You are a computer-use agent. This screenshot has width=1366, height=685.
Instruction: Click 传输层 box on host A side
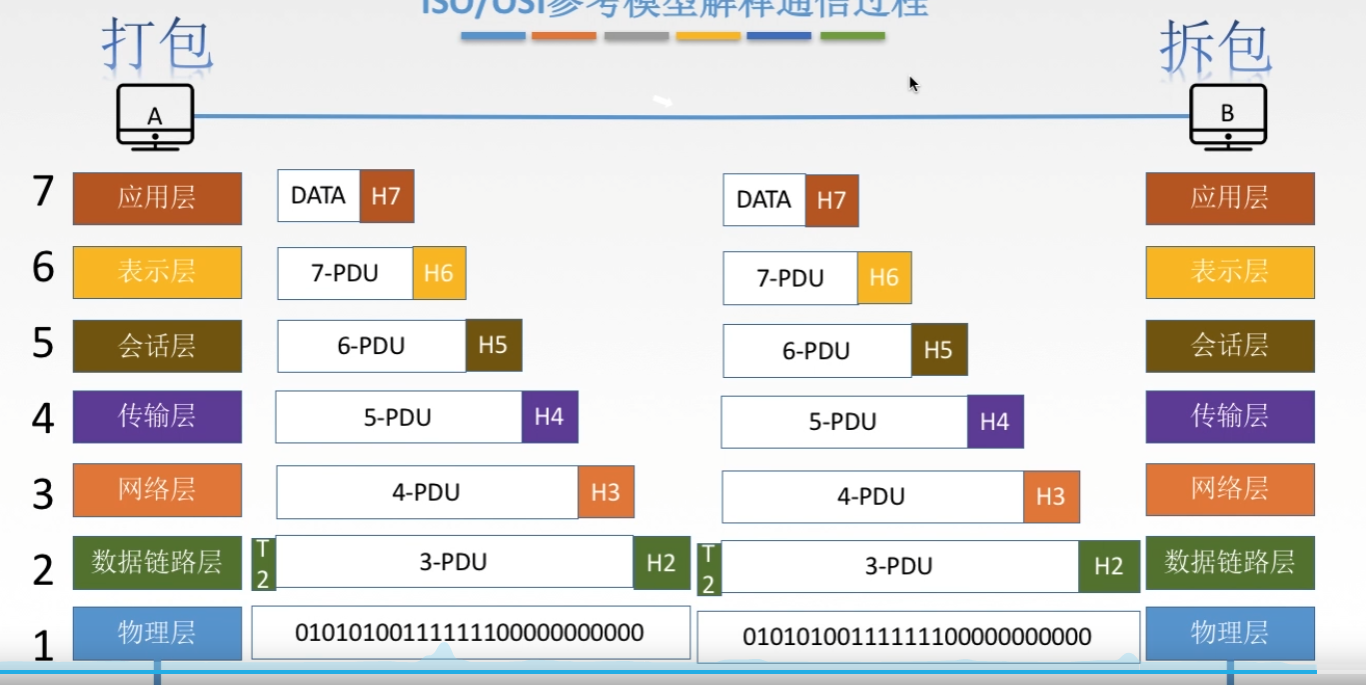[157, 416]
